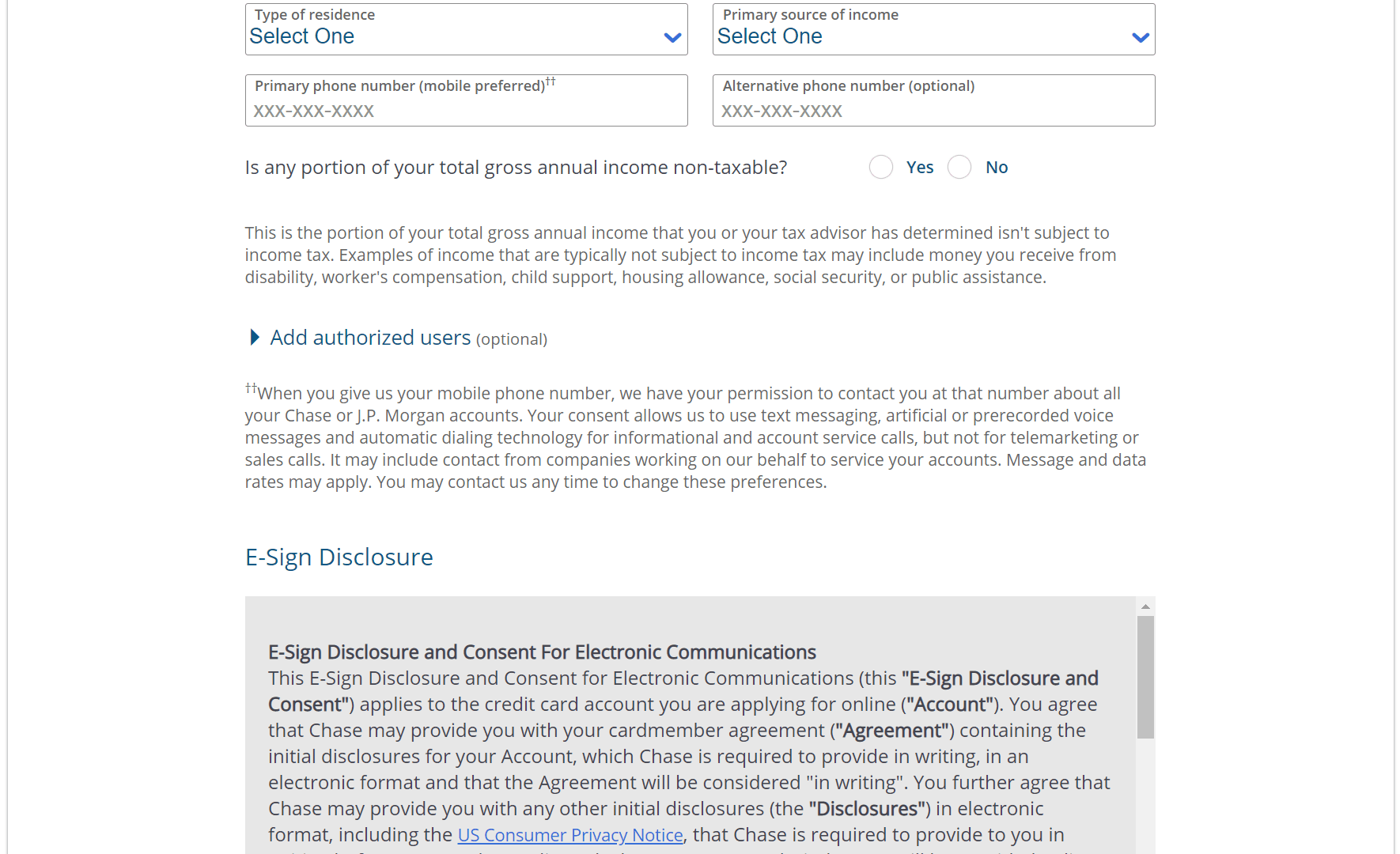Click the mobile phone consent footnote paragraph

695,436
